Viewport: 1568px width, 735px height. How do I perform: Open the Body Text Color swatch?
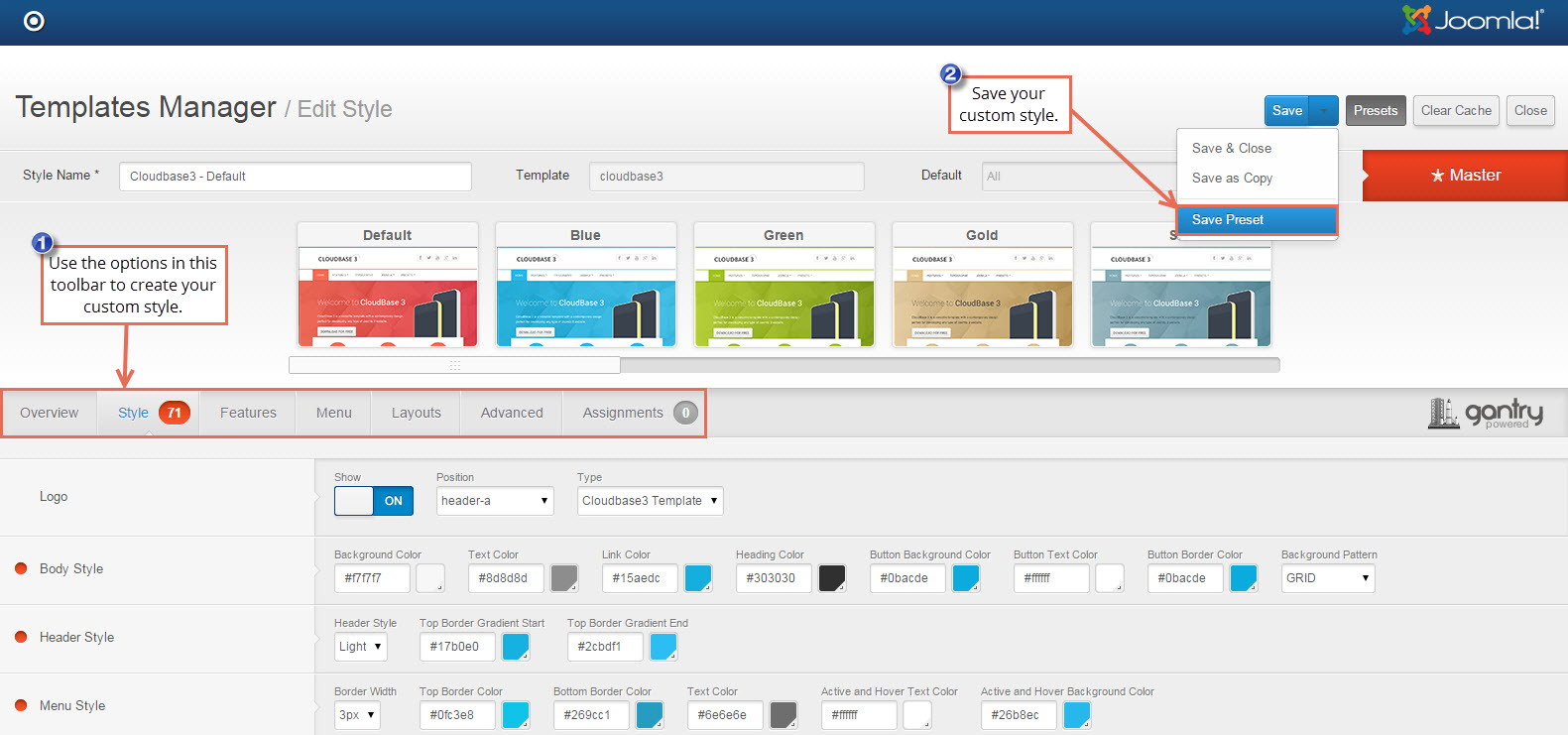click(x=564, y=578)
